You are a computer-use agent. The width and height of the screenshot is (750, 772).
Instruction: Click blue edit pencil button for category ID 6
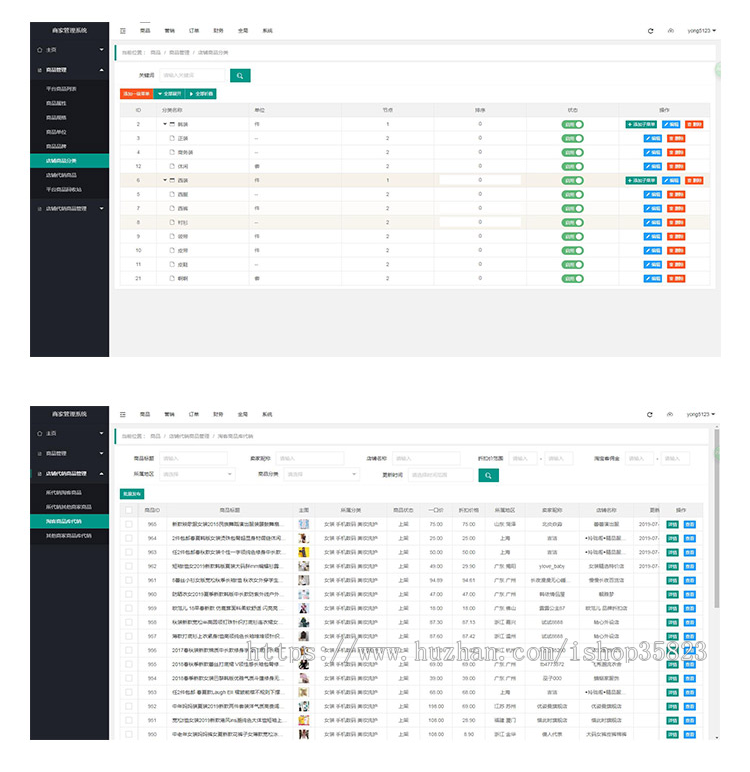[x=671, y=180]
